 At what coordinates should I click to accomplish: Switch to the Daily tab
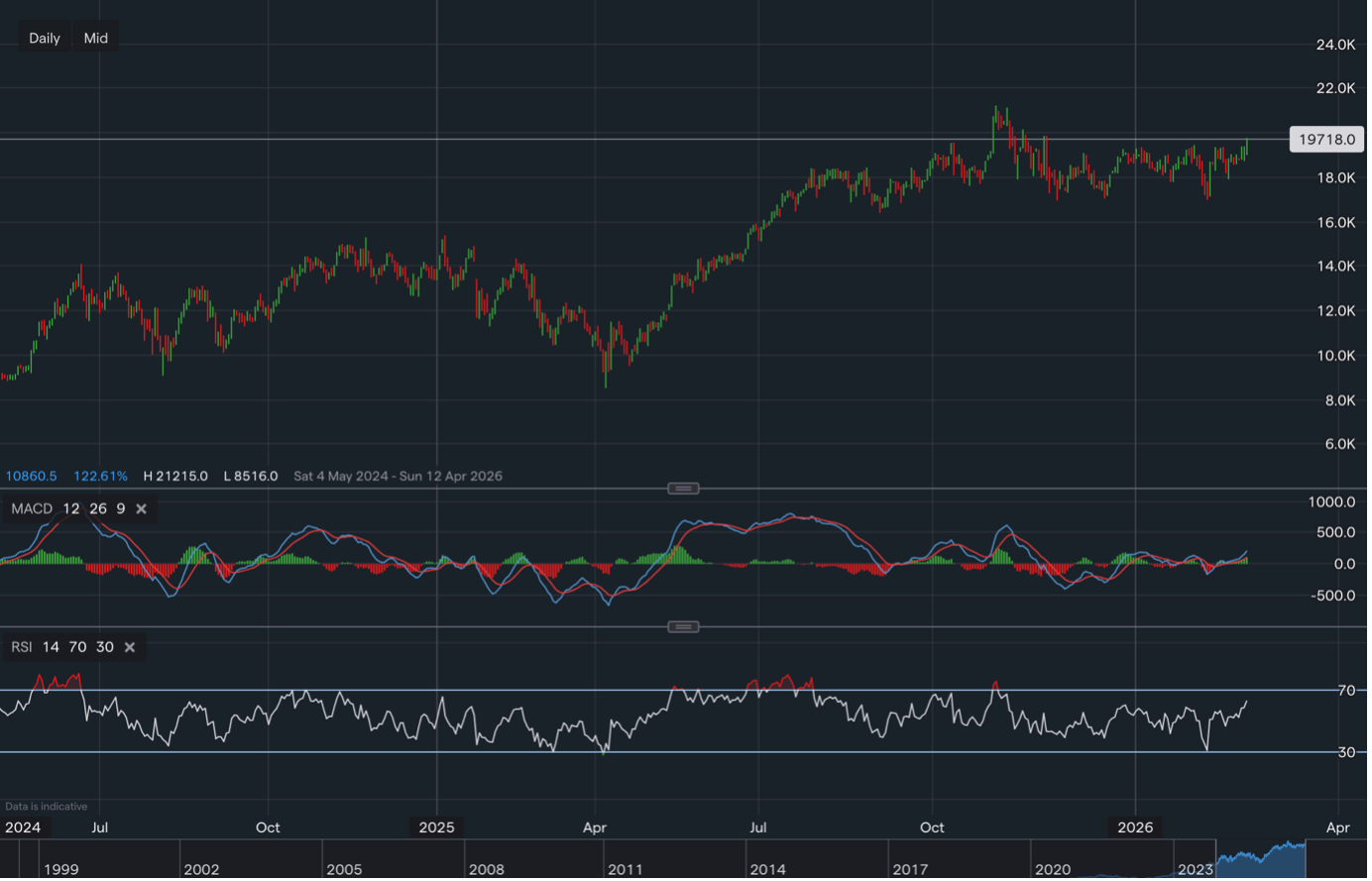tap(44, 38)
